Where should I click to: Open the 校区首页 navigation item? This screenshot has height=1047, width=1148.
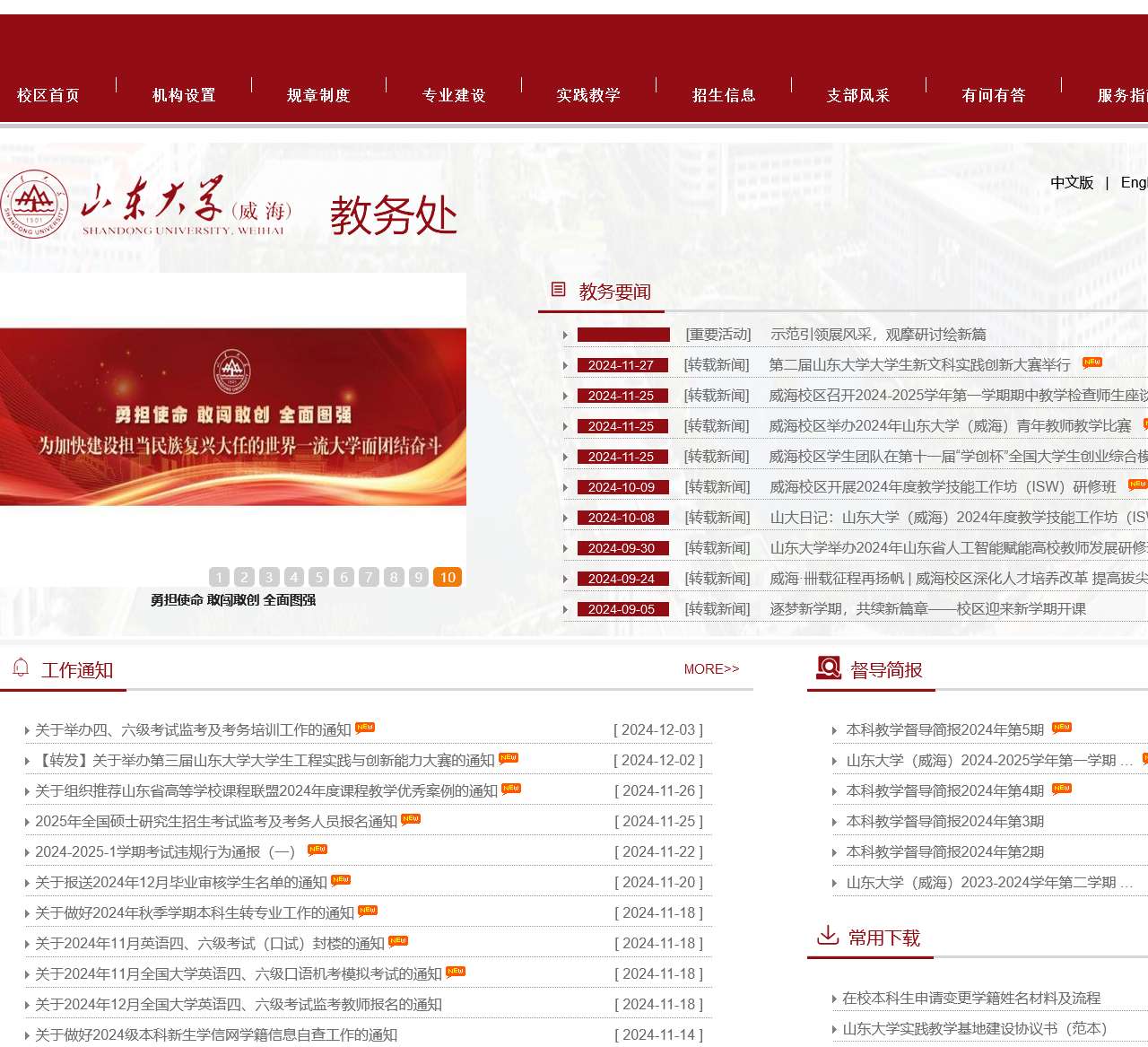(48, 95)
